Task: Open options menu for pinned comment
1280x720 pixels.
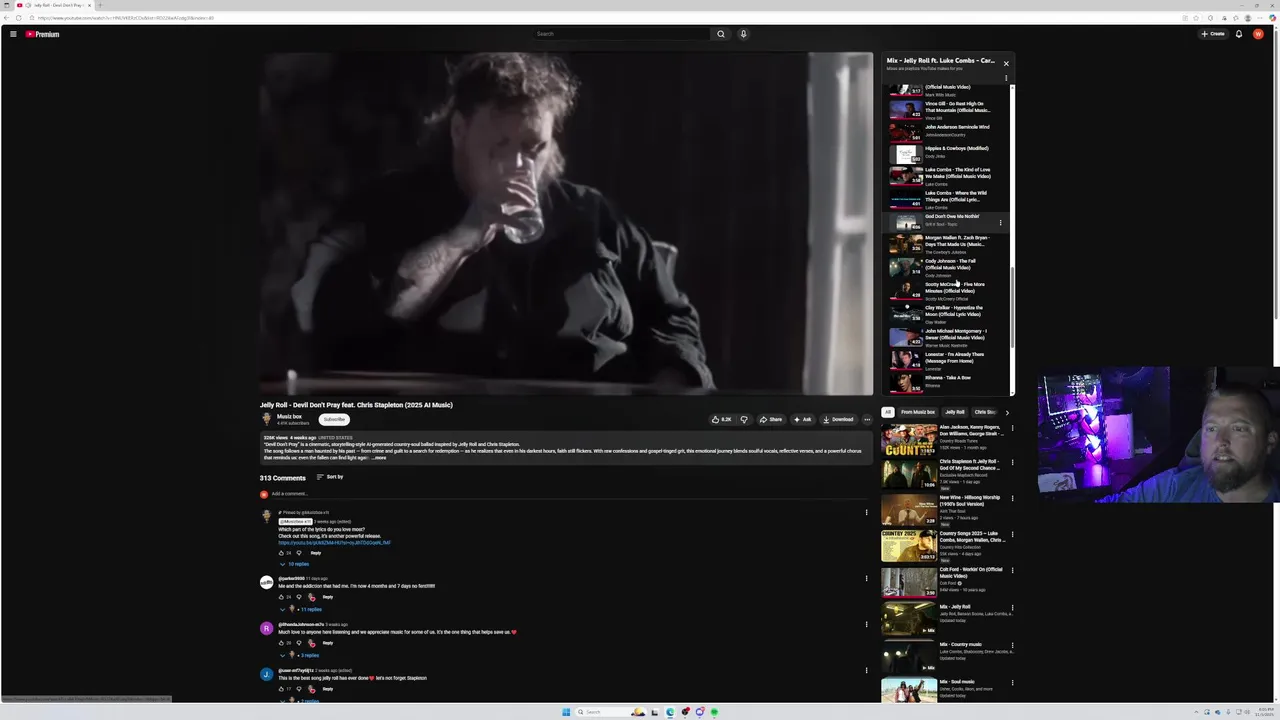Action: [866, 512]
